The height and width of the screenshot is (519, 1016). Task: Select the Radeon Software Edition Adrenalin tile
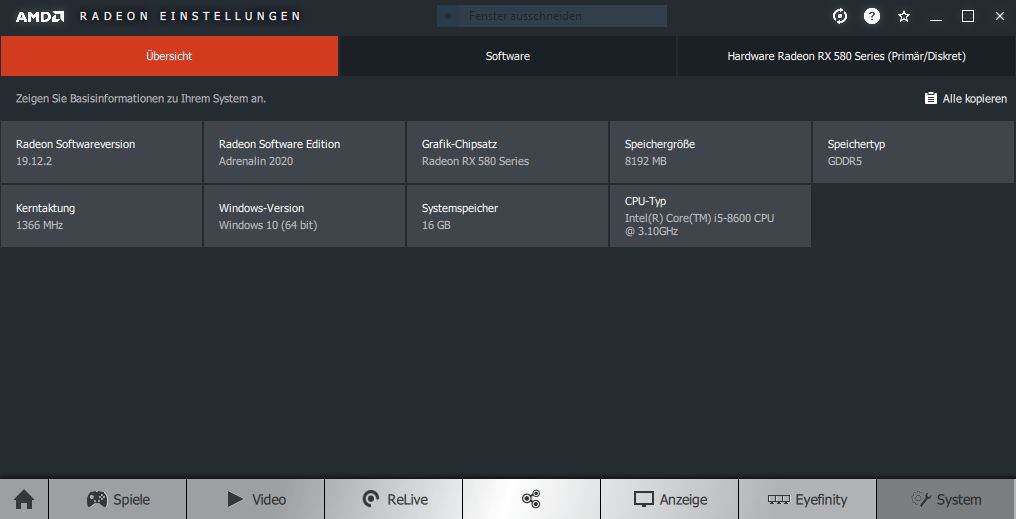(x=305, y=152)
